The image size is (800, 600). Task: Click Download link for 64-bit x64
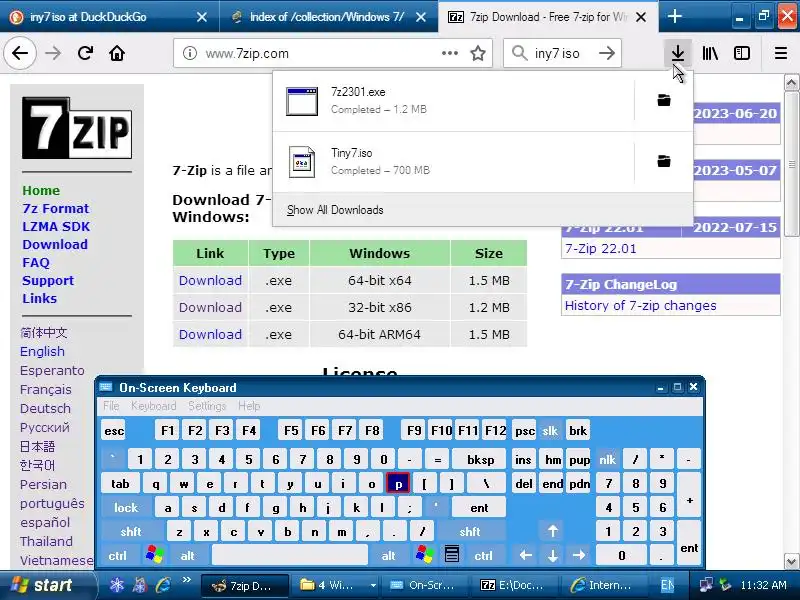210,281
